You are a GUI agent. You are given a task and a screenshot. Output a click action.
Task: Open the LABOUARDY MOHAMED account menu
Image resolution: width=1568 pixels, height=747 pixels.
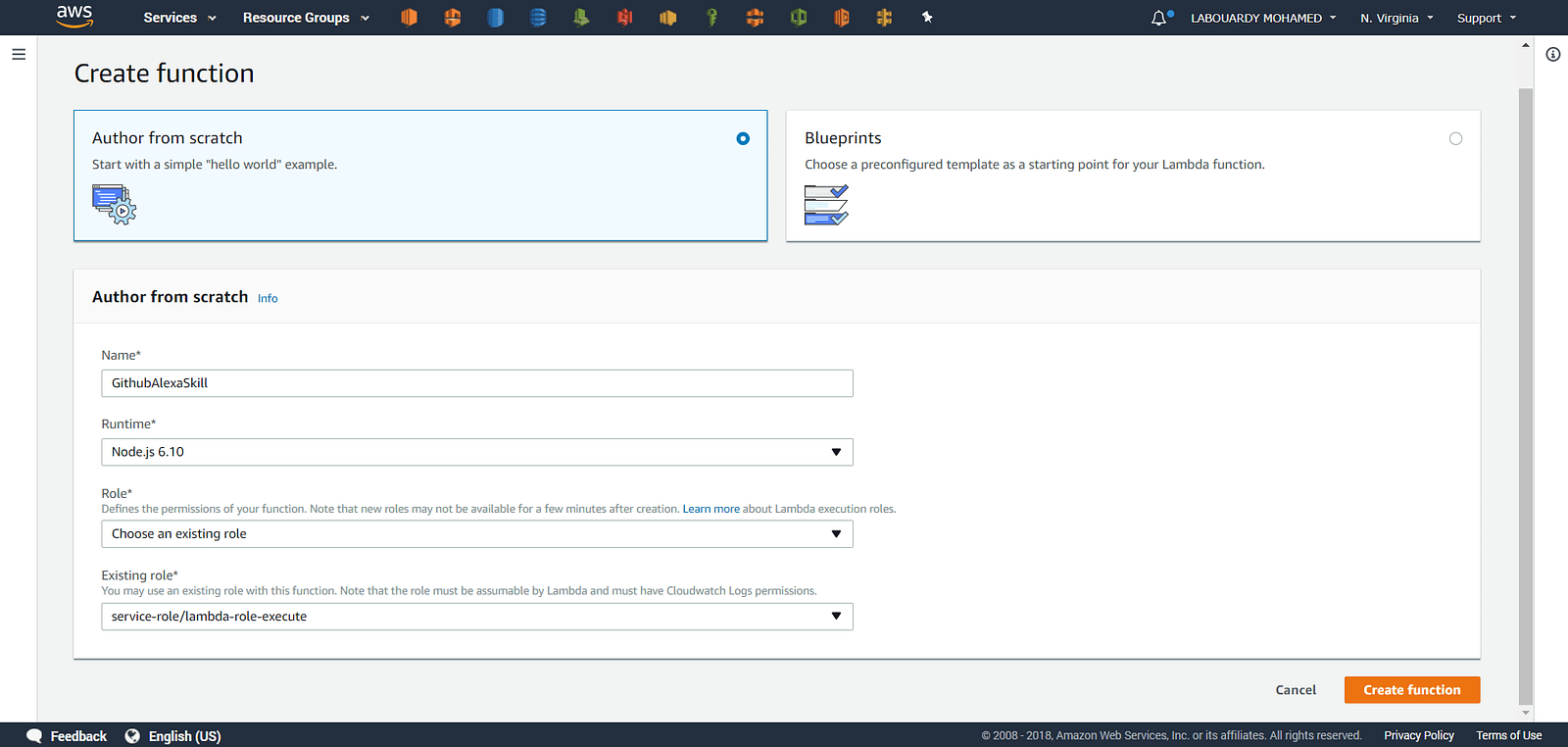pos(1263,18)
